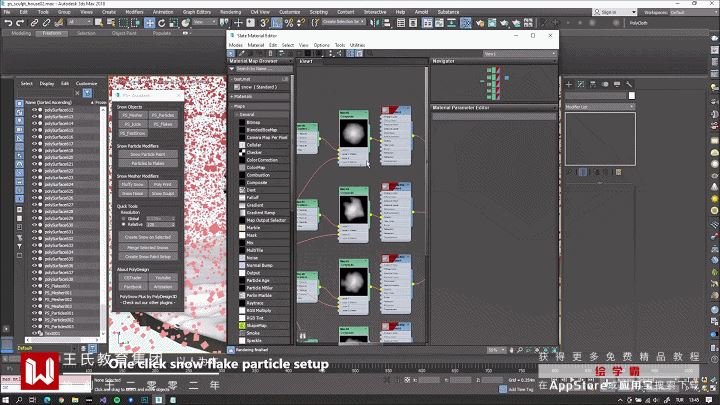Open File Explorer from the taskbar

75,400
